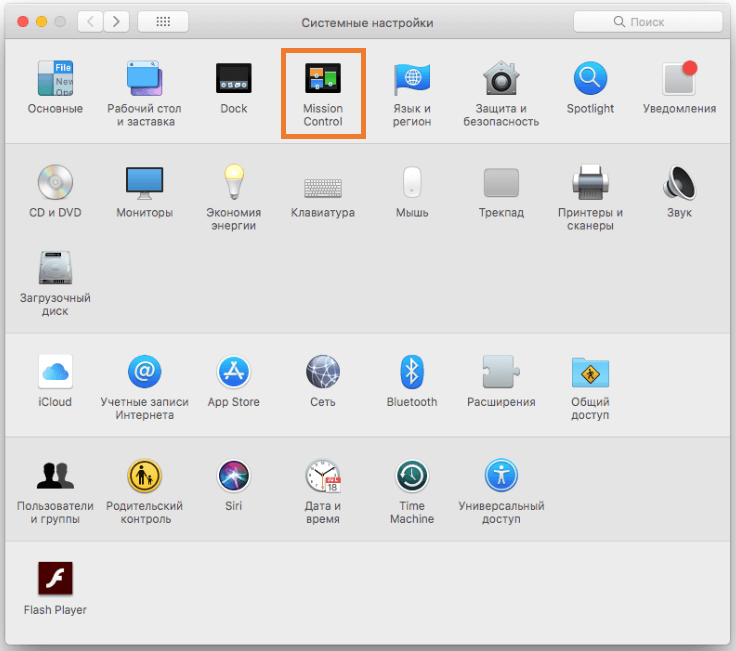Image resolution: width=736 pixels, height=651 pixels.
Task: Go forward with the toolbar arrow
Action: click(116, 22)
